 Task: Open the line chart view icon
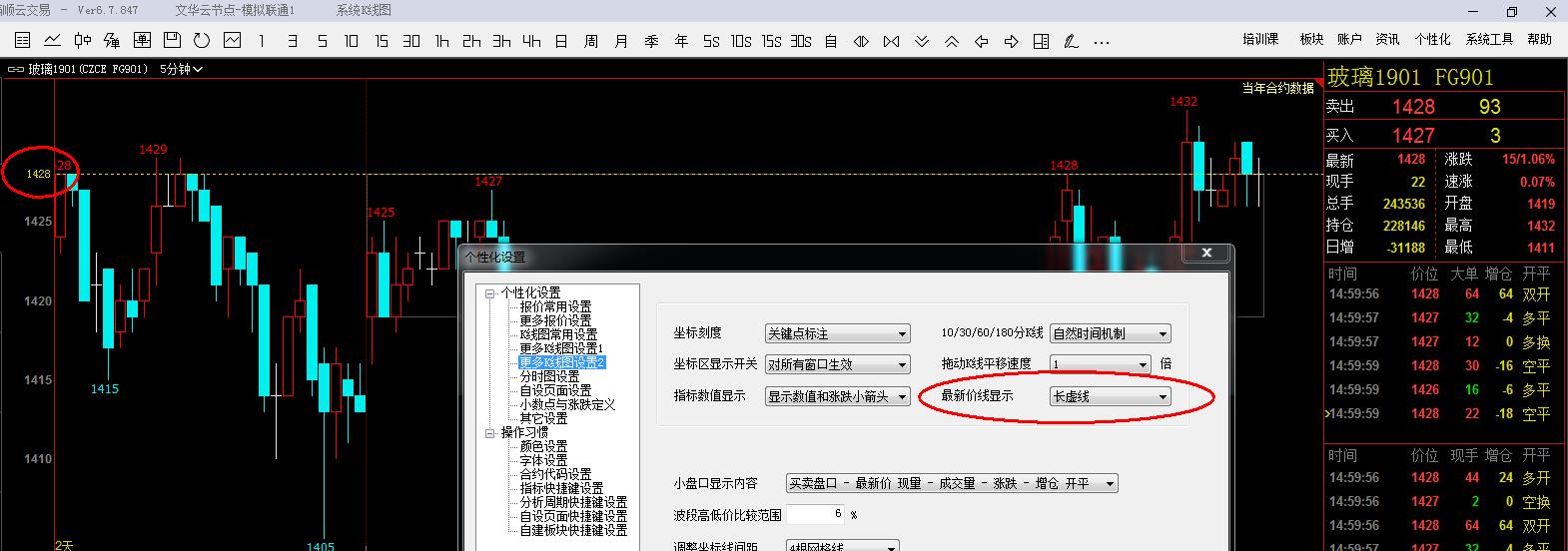tap(52, 41)
